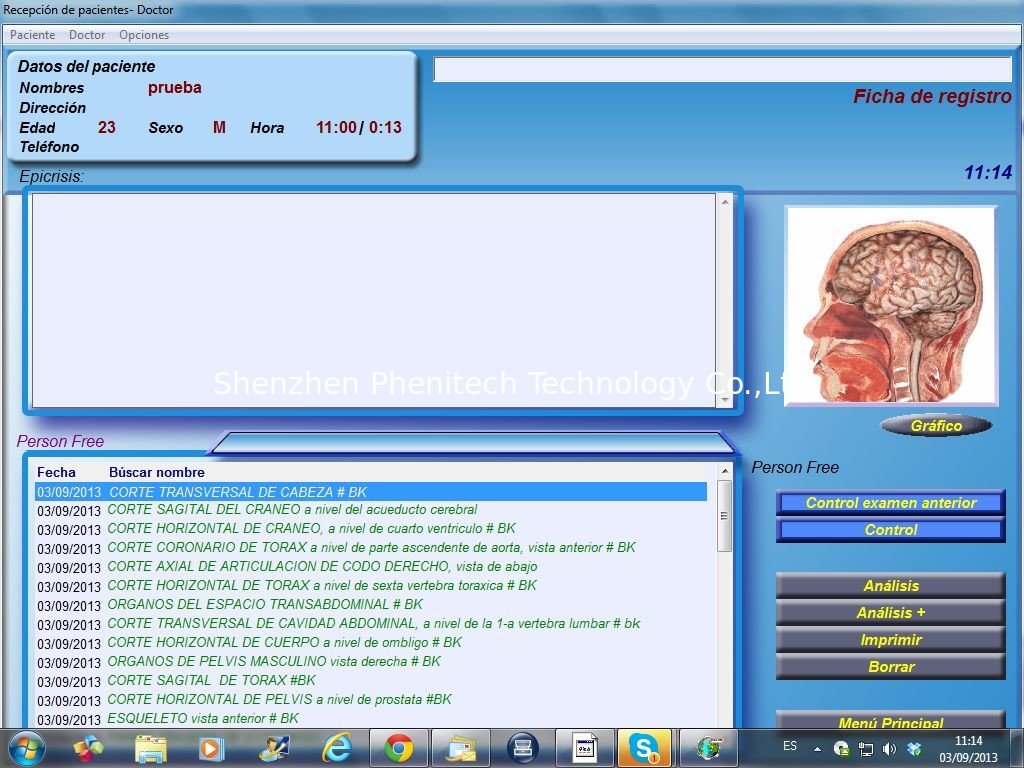Click the Menú Principal button

tap(891, 721)
